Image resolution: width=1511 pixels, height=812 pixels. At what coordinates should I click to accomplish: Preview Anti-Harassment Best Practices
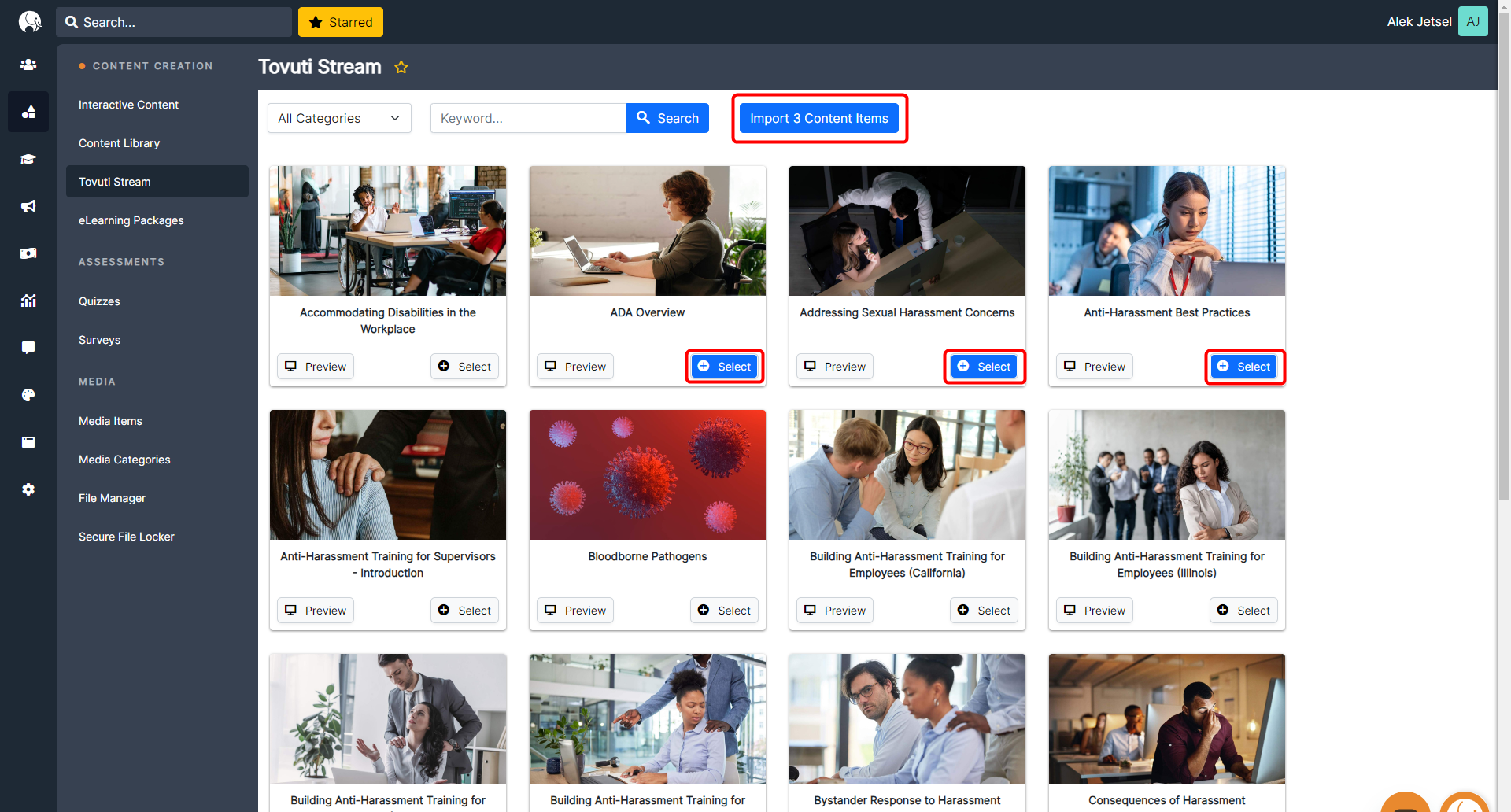click(1094, 367)
